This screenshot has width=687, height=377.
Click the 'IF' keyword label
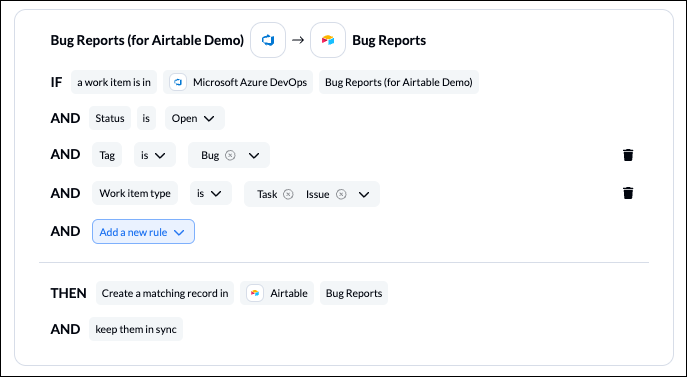[56, 82]
